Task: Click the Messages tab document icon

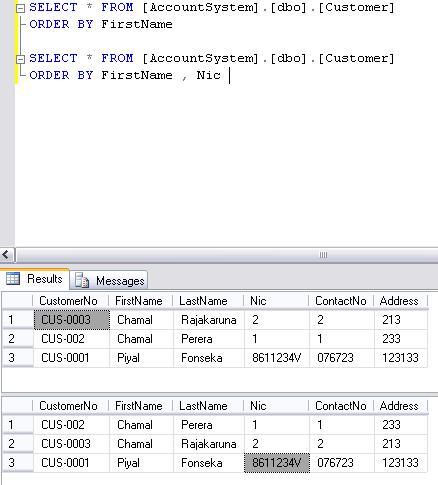Action: coord(82,280)
